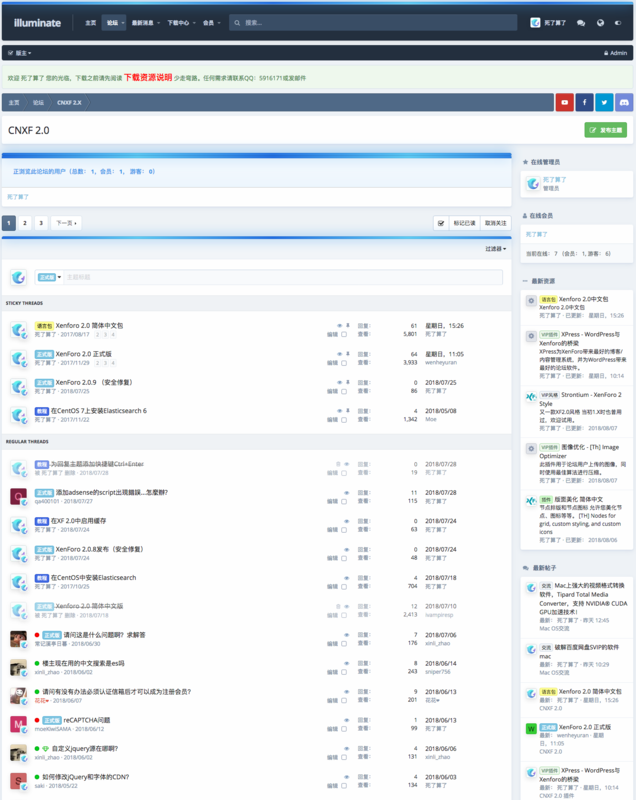Select checkbox for XenForo 2.0.8发布 thread
This screenshot has width=636, height=800.
344,558
